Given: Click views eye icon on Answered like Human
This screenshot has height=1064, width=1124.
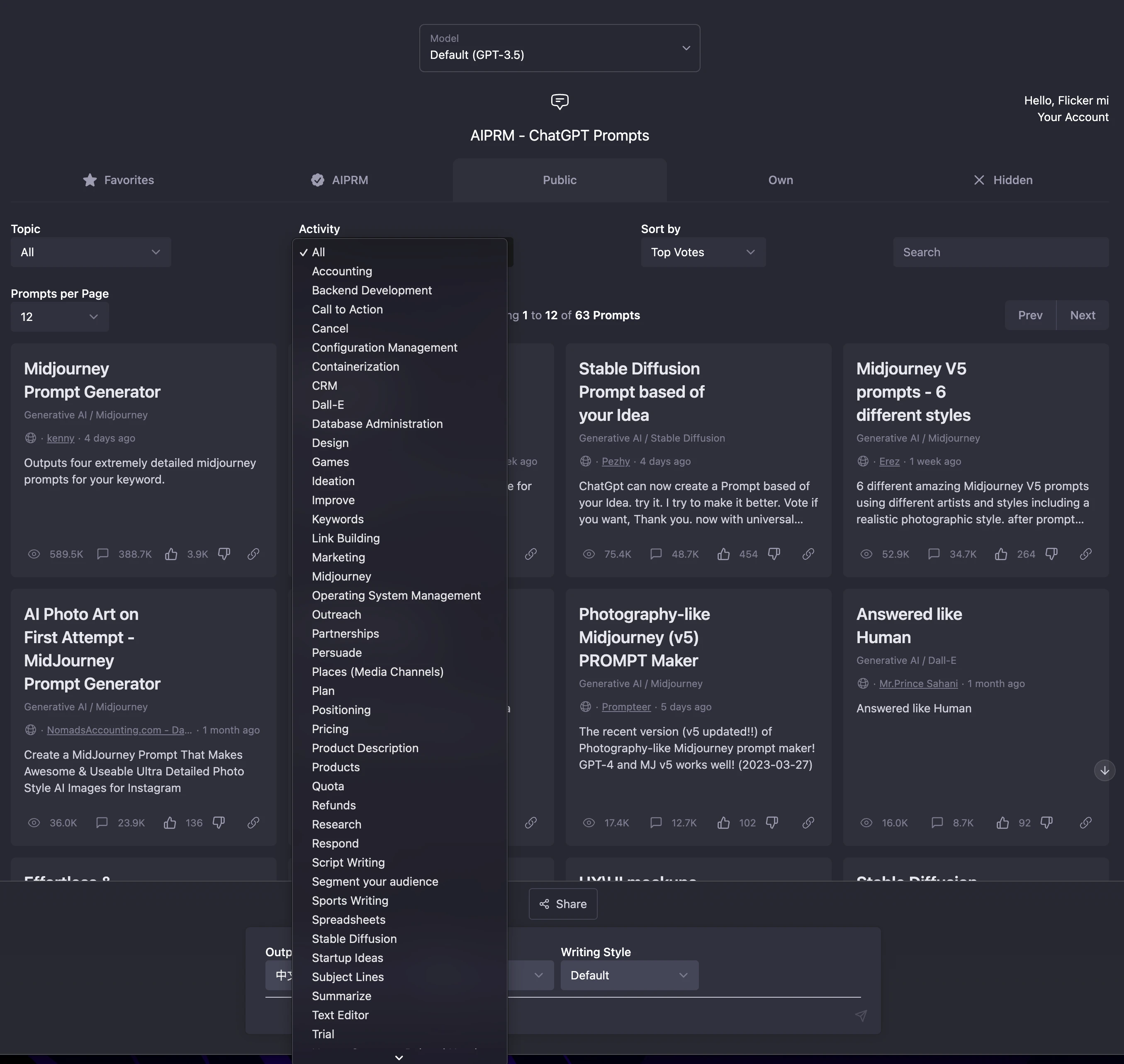Looking at the screenshot, I should pos(866,823).
